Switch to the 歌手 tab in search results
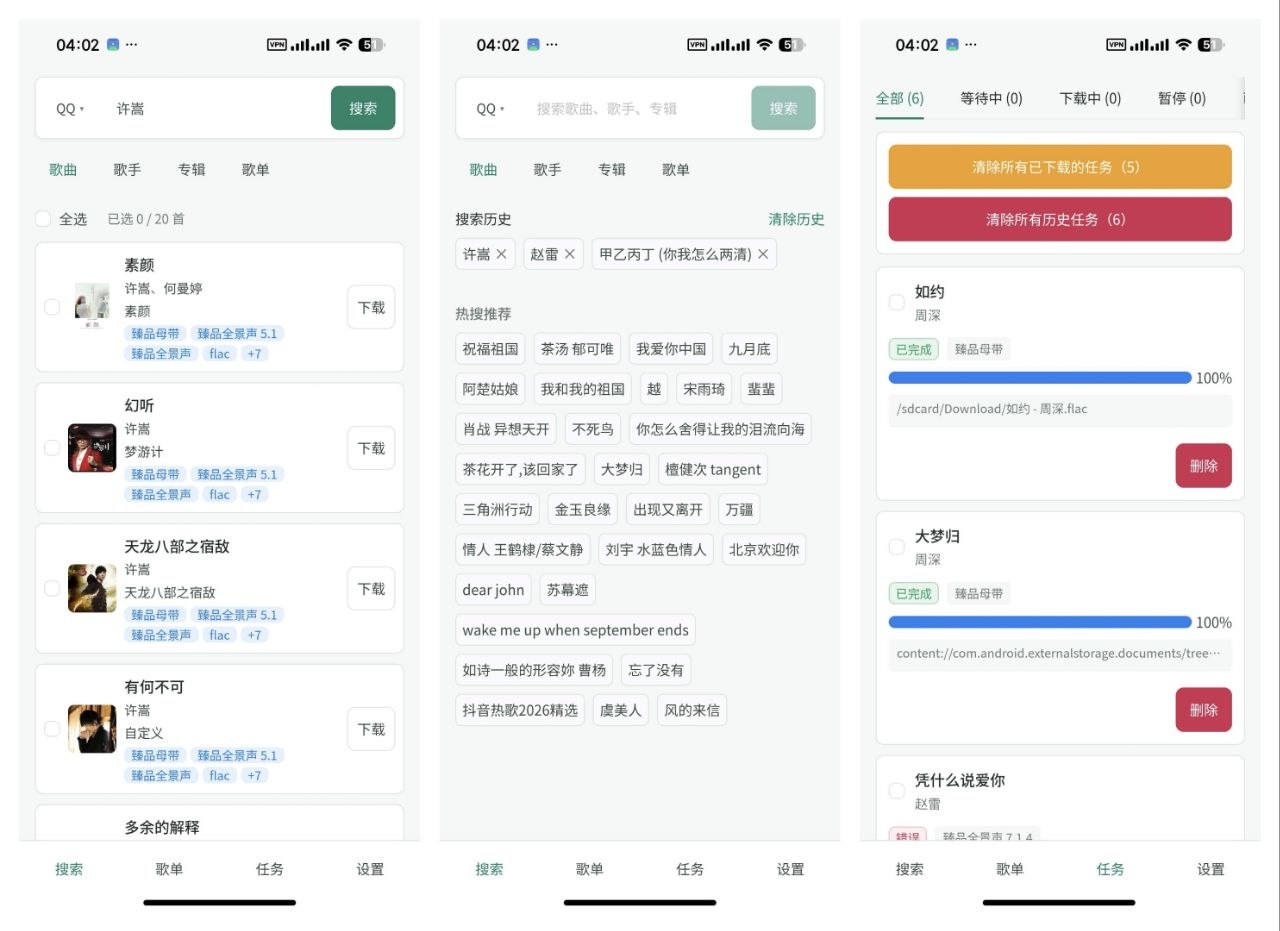This screenshot has height=931, width=1280. pyautogui.click(x=127, y=169)
